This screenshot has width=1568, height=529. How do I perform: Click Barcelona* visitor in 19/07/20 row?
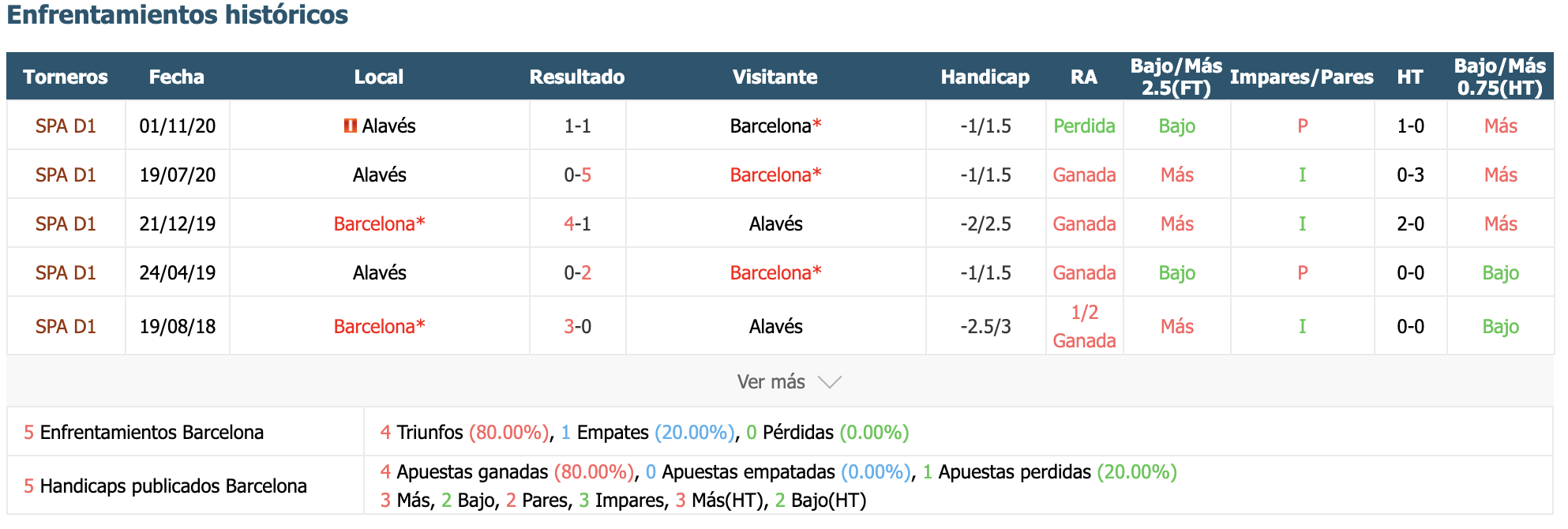[775, 174]
